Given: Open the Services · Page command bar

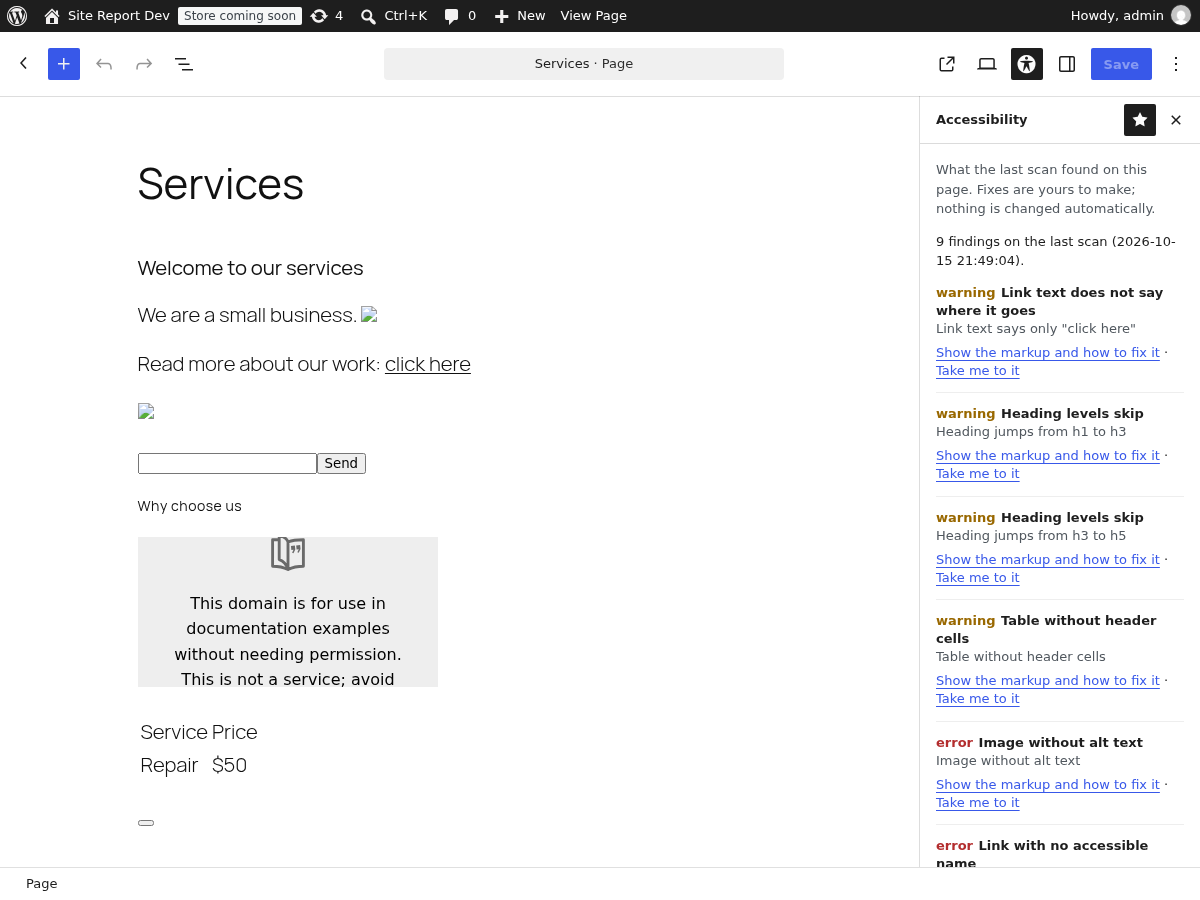Looking at the screenshot, I should click(584, 64).
